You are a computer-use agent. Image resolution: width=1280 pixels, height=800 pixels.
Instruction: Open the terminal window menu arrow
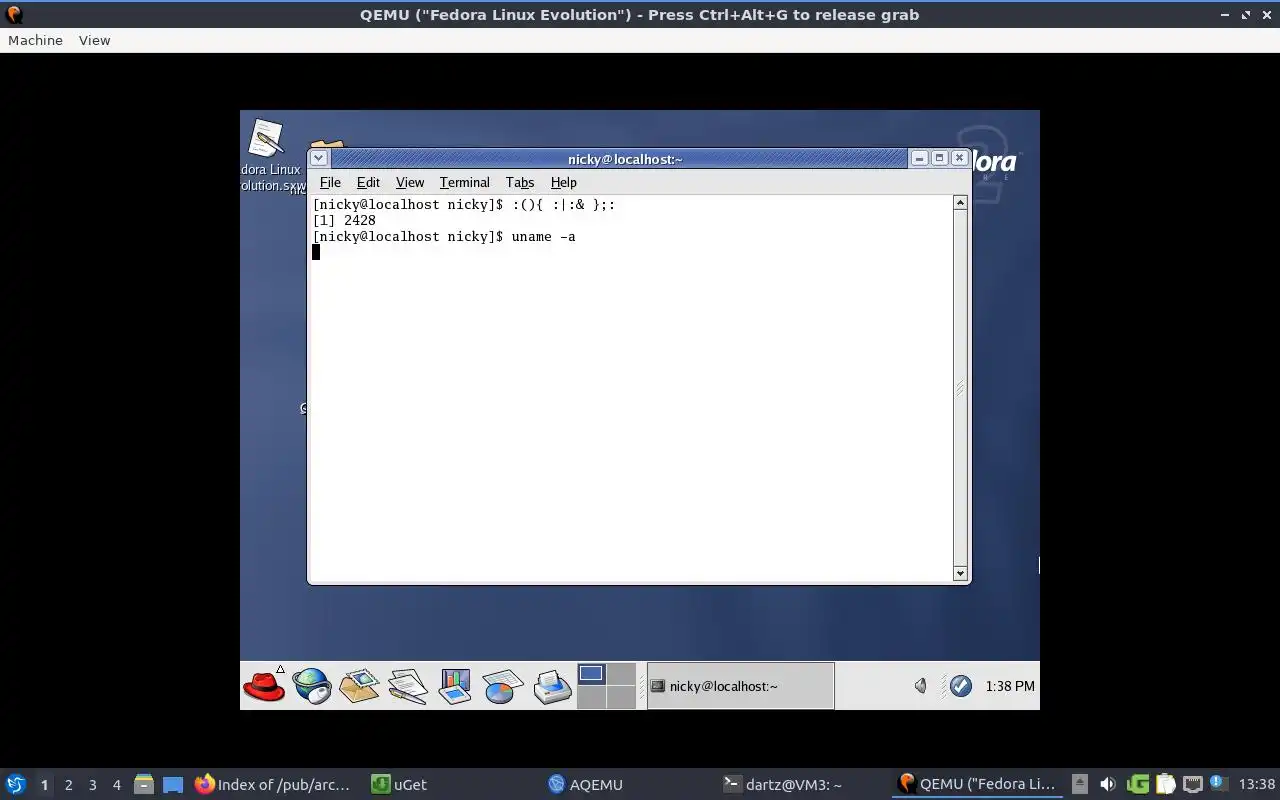coord(318,158)
